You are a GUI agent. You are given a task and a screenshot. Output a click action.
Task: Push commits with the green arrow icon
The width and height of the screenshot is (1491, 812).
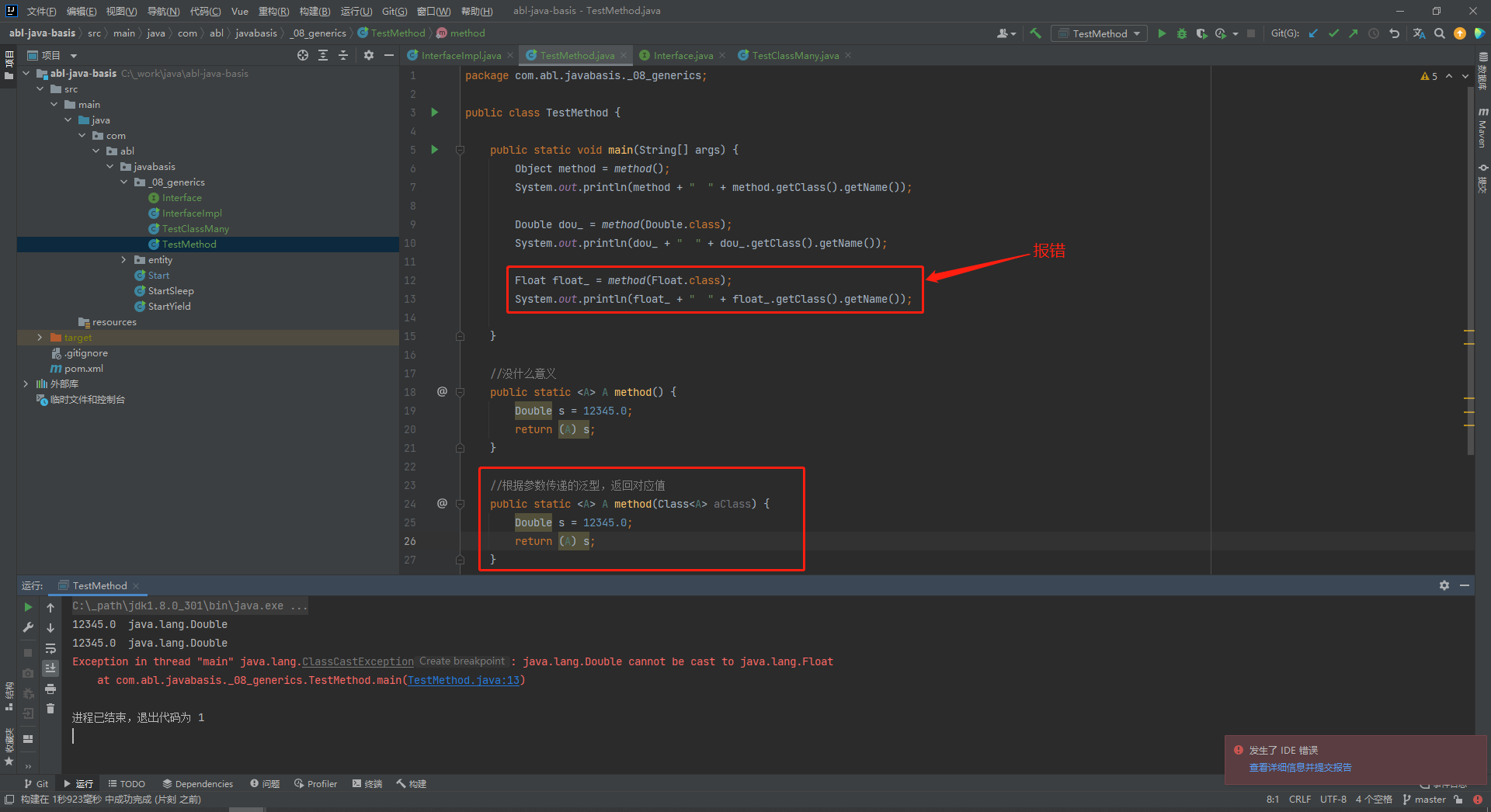point(1354,33)
